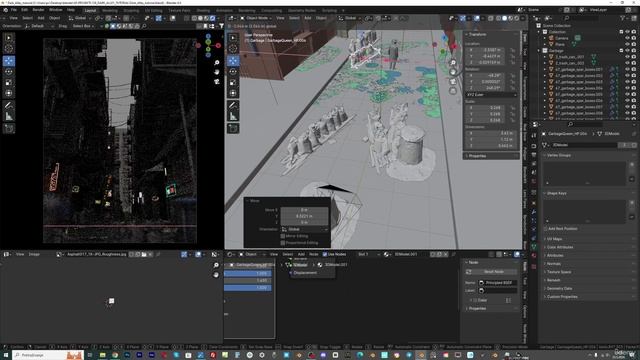Select the Select Box tool in main 3D viewport toolbar
Image resolution: width=640 pixels, height=360 pixels.
[x=233, y=38]
